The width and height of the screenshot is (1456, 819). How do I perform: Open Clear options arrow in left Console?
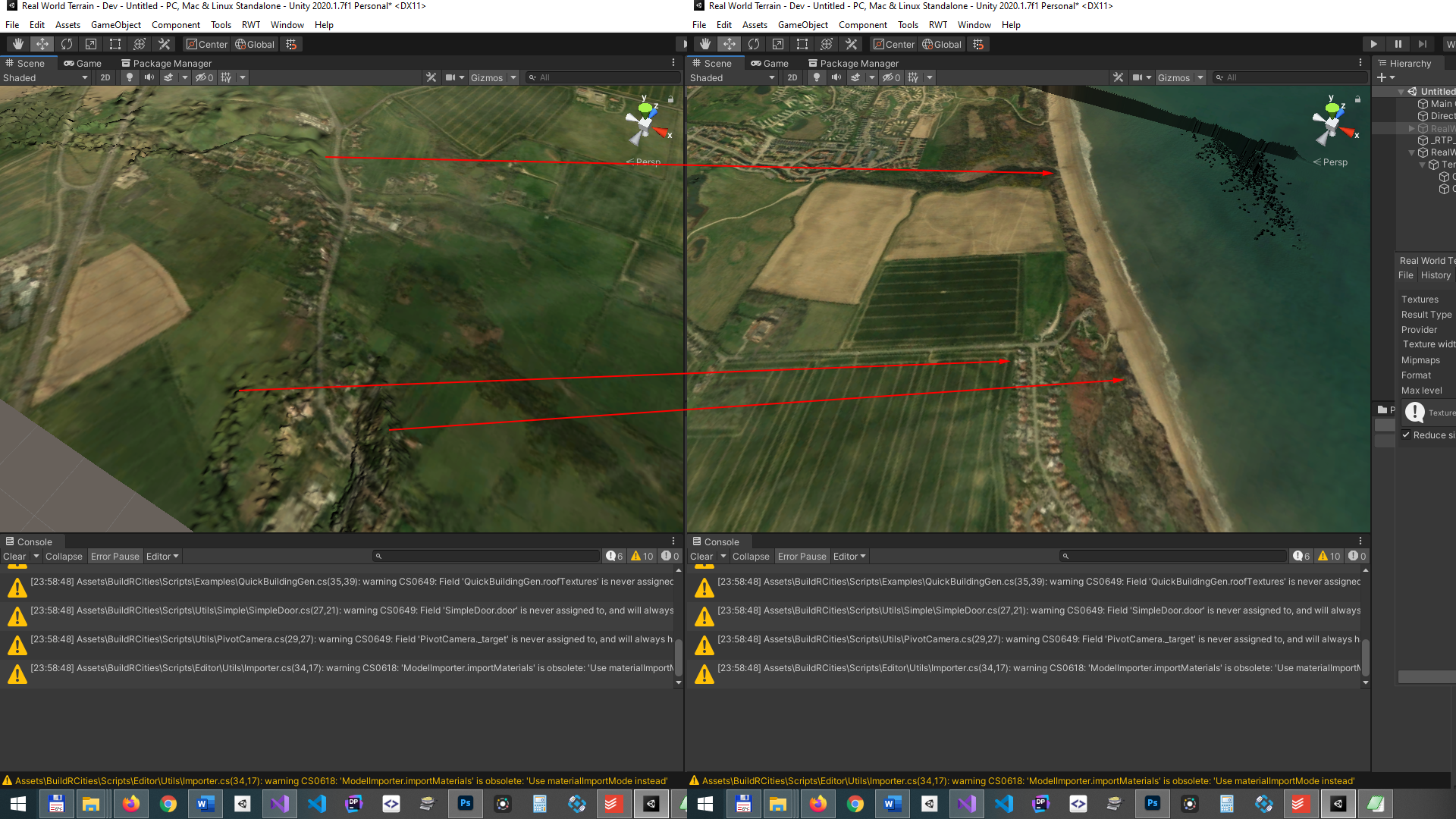click(36, 557)
